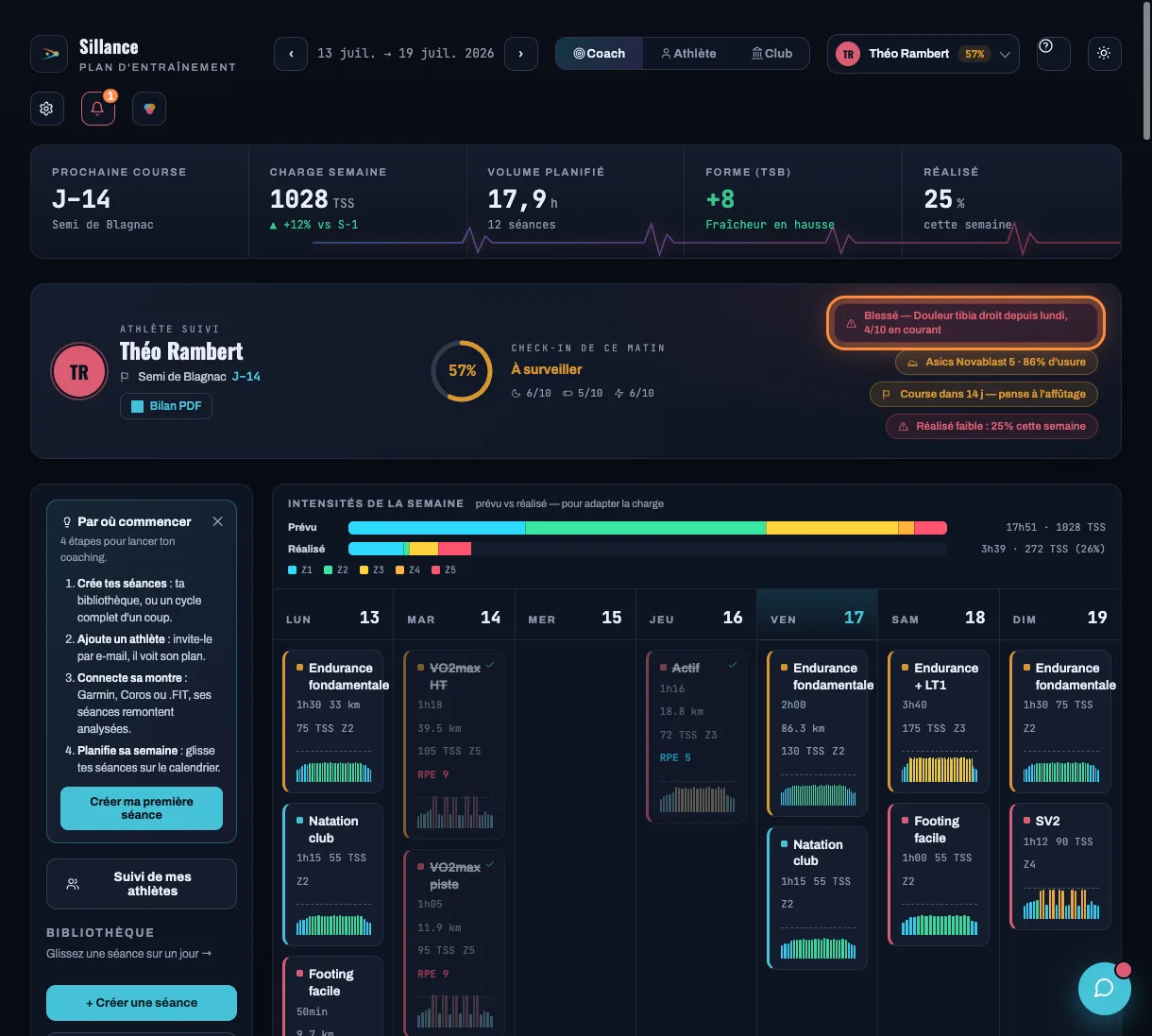1152x1036 pixels.
Task: Click warning icon in injury alert
Action: tap(851, 323)
